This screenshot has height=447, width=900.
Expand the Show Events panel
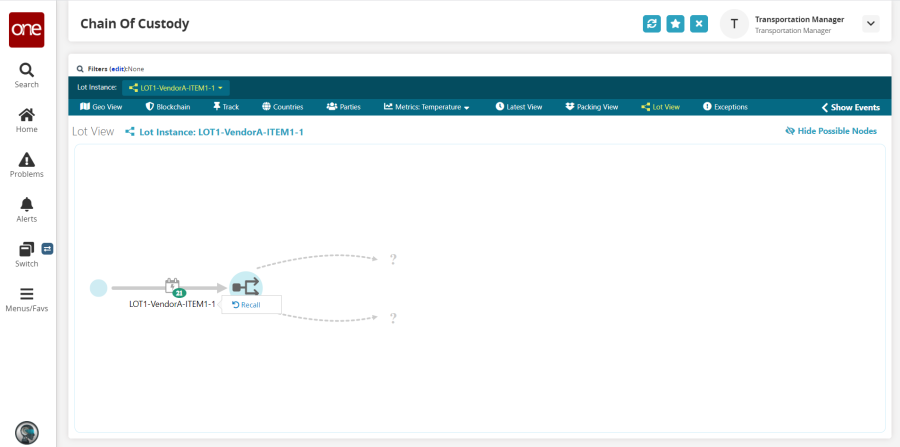pyautogui.click(x=851, y=107)
